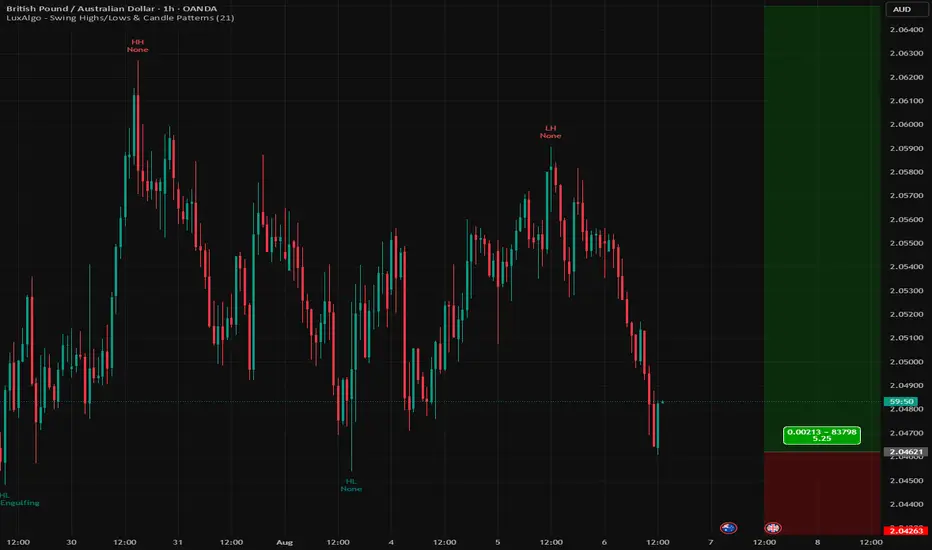The image size is (932, 550).
Task: Select the LuxAlgo Swing Highs/Lows indicator legend
Action: [x=120, y=18]
